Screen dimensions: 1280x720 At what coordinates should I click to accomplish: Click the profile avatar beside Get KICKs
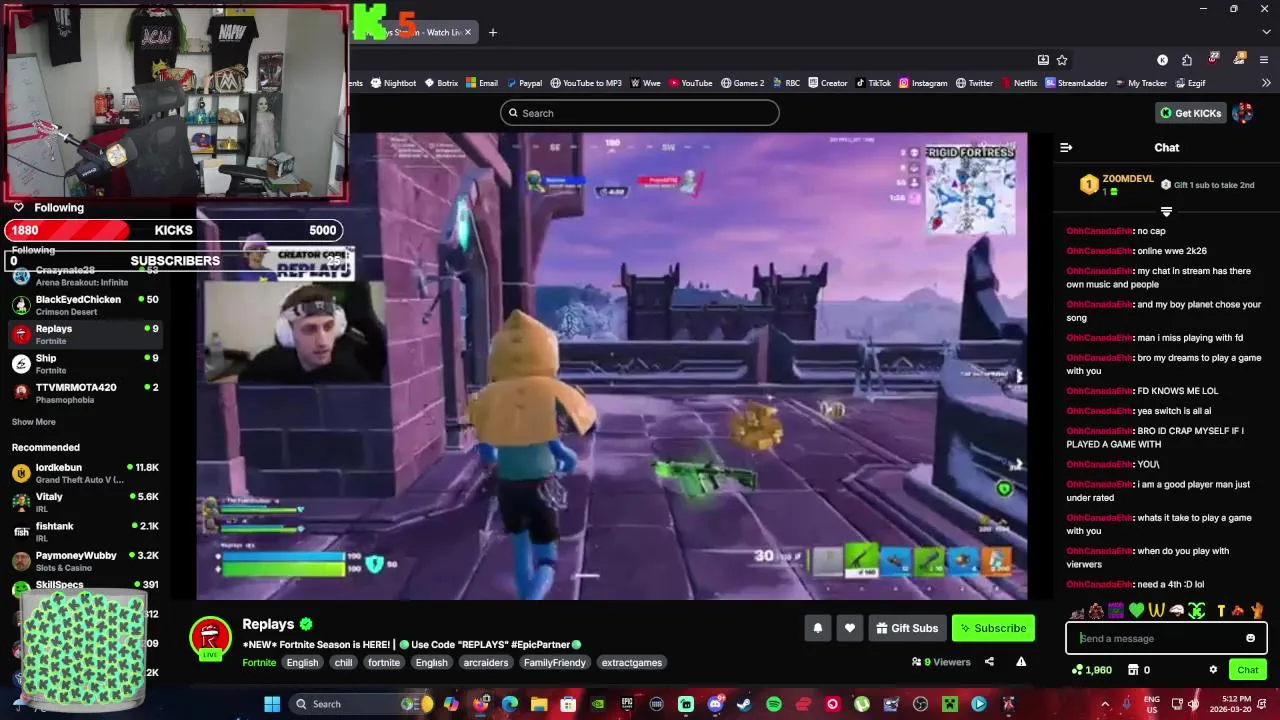(1243, 113)
